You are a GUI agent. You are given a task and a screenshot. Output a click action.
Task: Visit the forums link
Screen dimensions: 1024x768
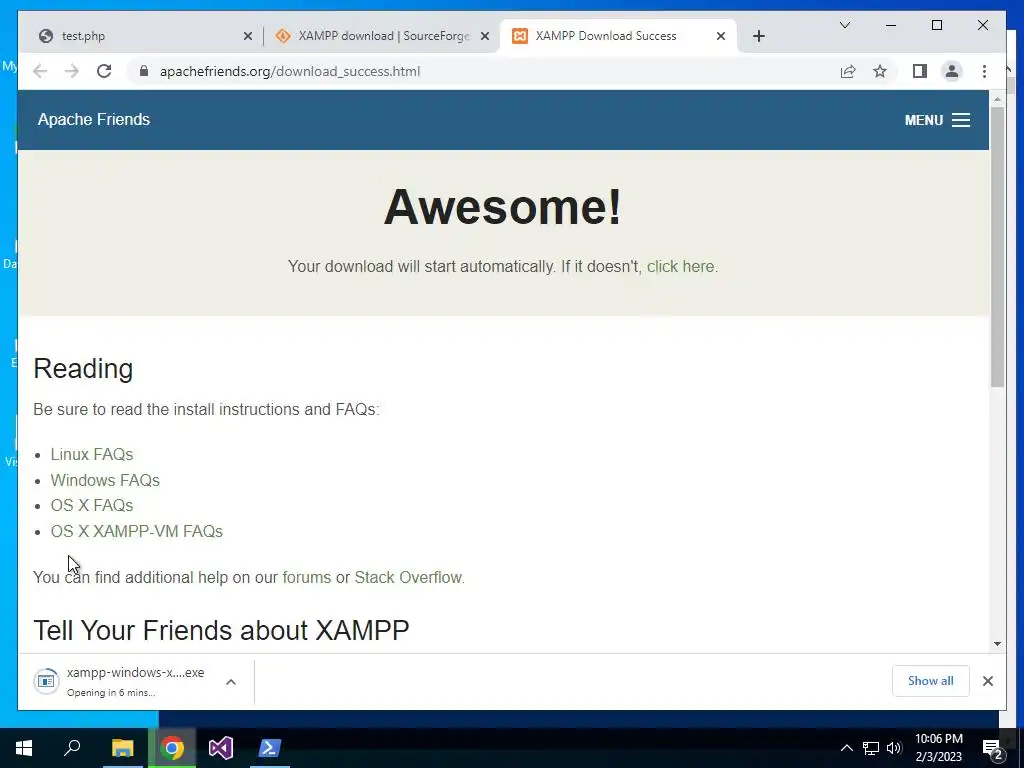[x=306, y=577]
